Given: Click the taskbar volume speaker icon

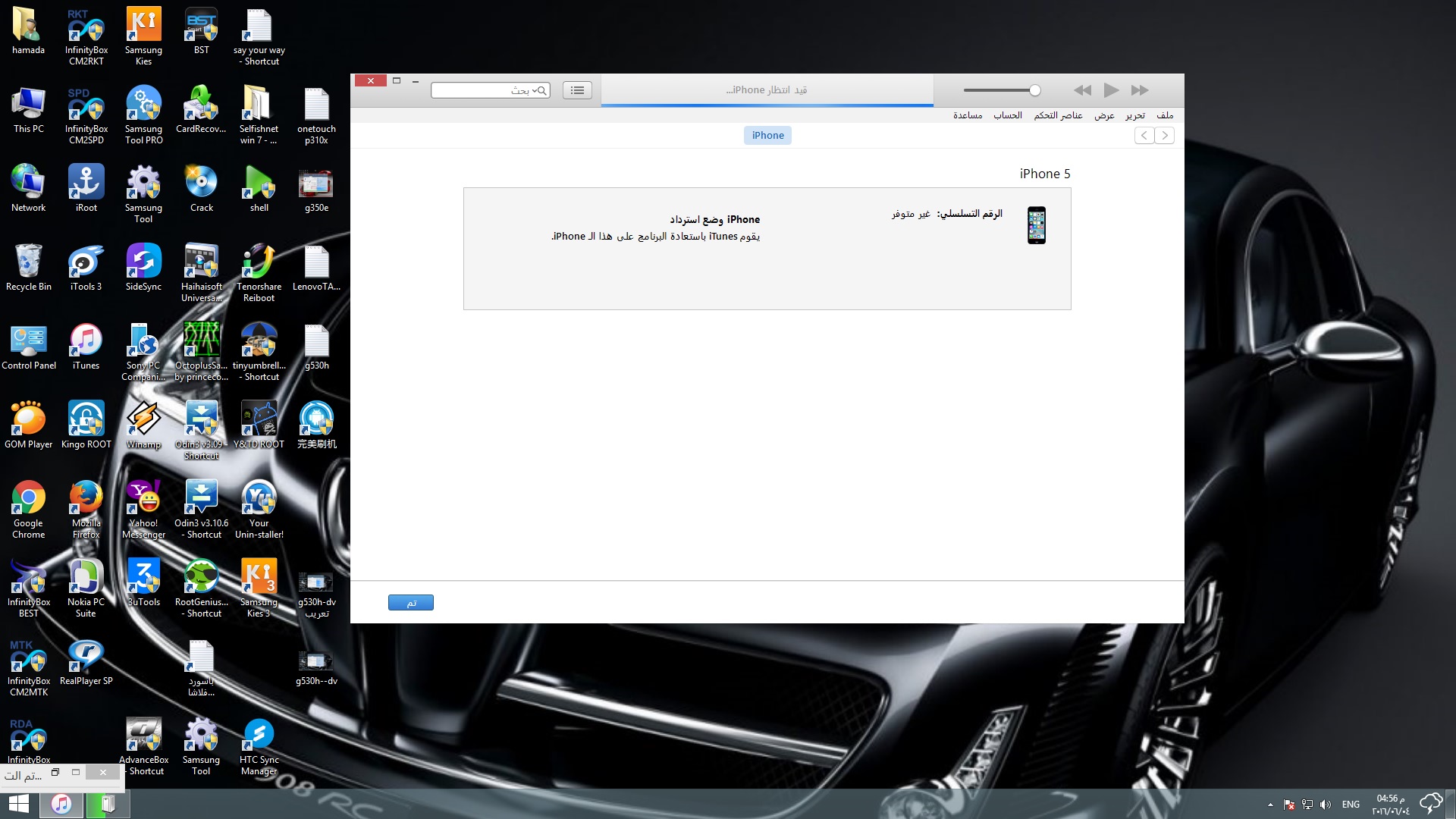Looking at the screenshot, I should point(1325,805).
